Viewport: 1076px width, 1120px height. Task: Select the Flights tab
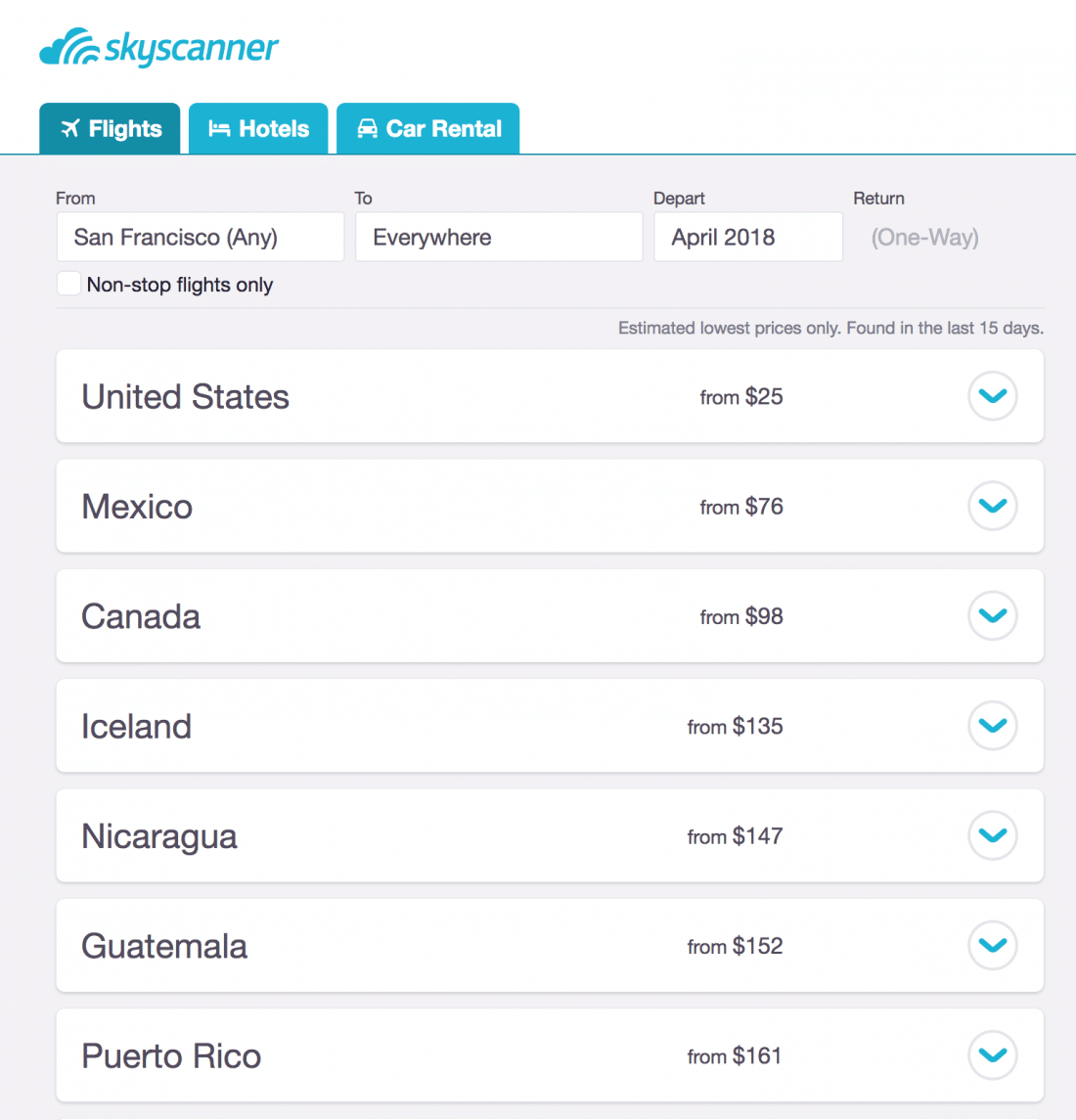click(110, 128)
